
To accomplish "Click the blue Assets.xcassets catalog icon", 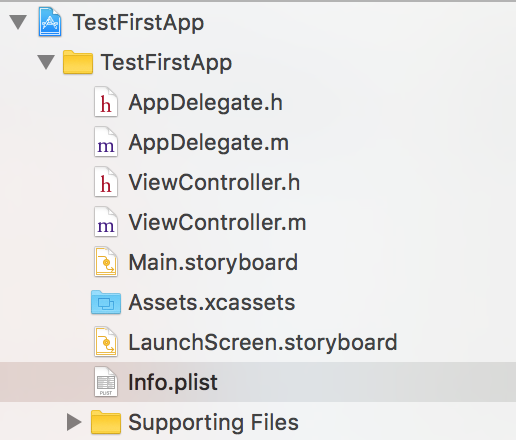I will [106, 302].
